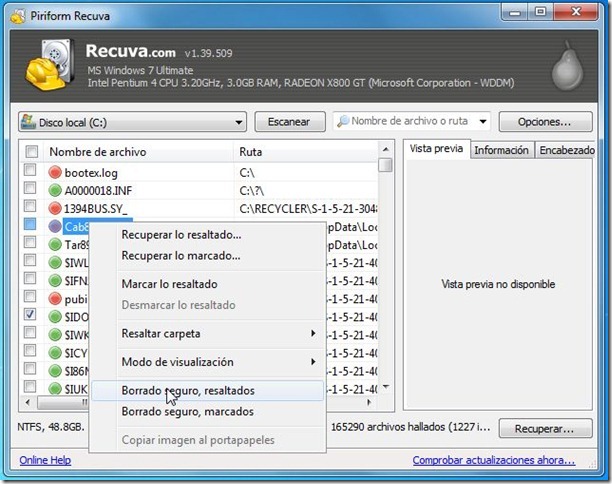Click the green status dot of the $I86 file
Image resolution: width=612 pixels, height=484 pixels.
point(55,370)
